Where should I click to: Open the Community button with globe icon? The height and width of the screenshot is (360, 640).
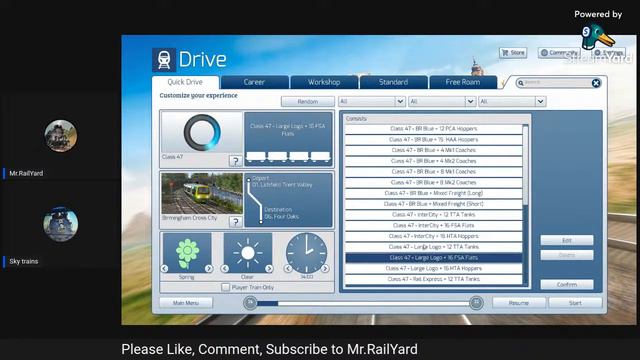[x=559, y=53]
